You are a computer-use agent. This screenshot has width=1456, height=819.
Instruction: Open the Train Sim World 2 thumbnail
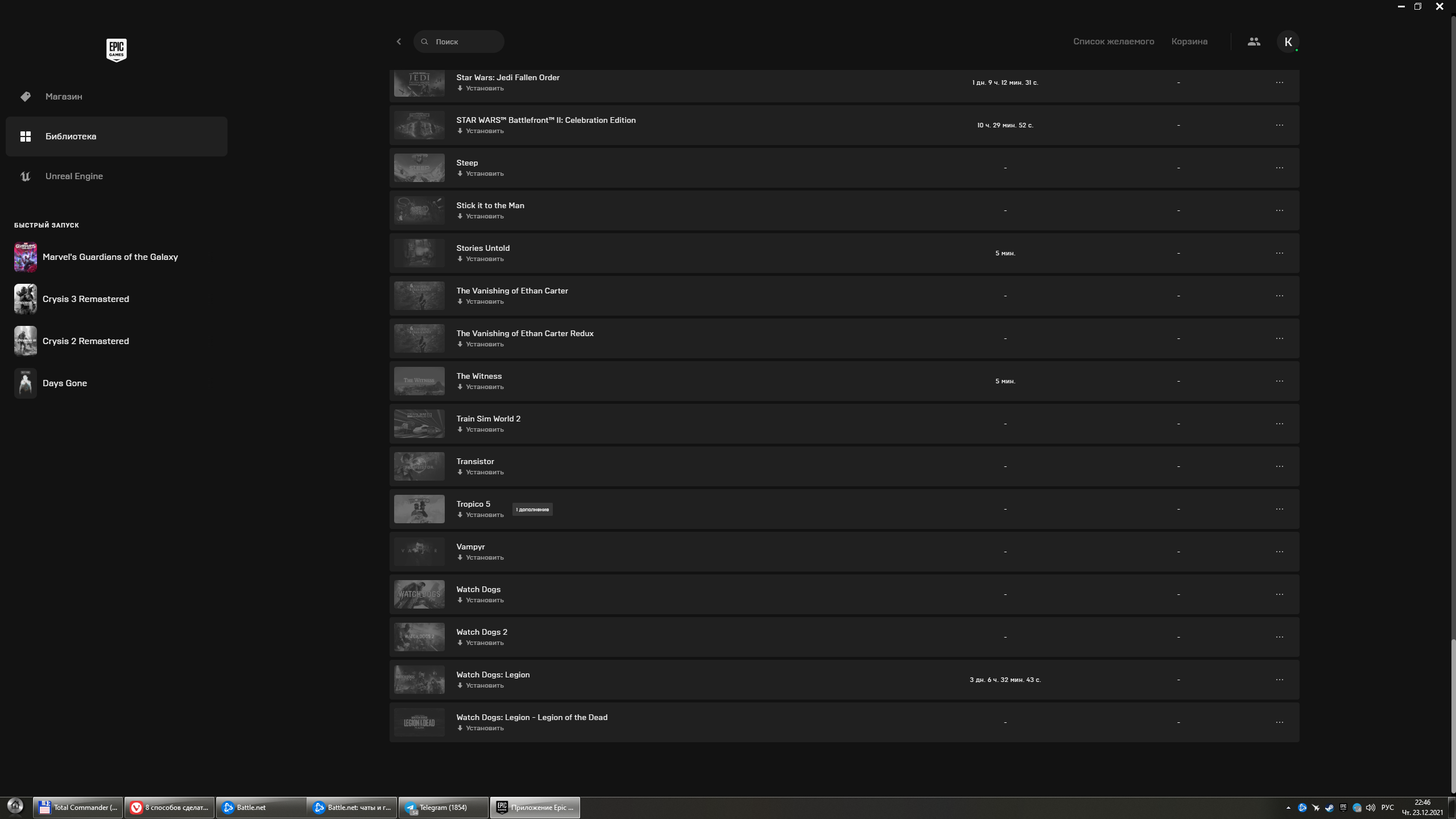419,424
